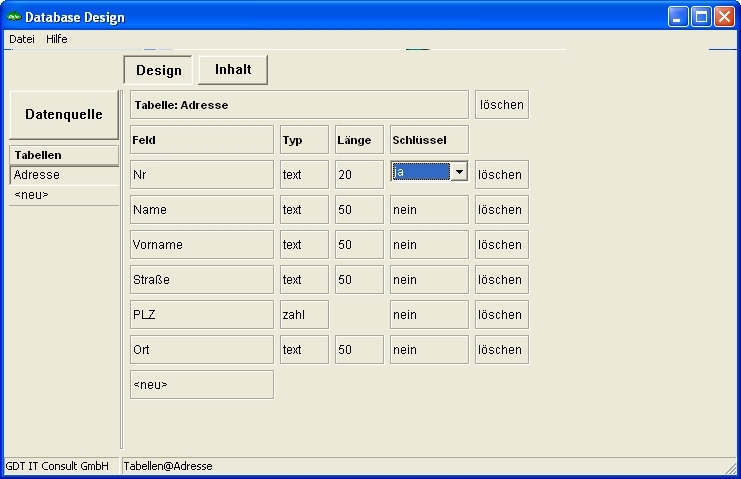Click the window resize grip at corner
The image size is (741, 479).
click(x=731, y=469)
